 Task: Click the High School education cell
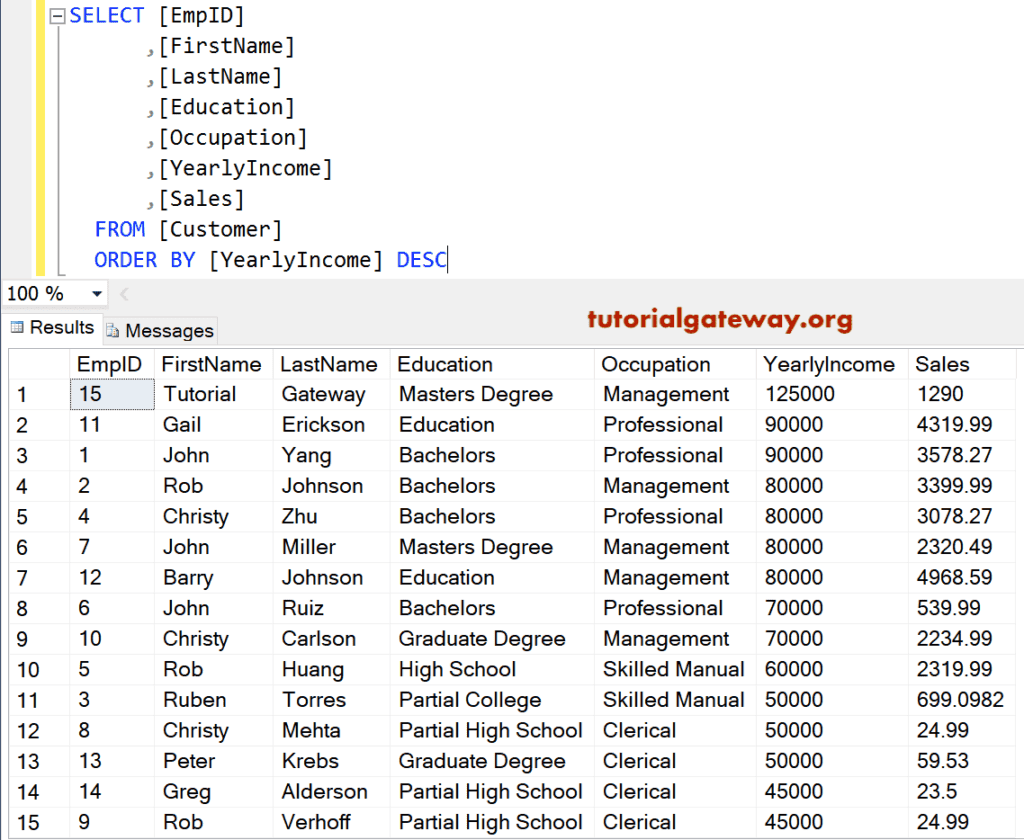[492, 670]
